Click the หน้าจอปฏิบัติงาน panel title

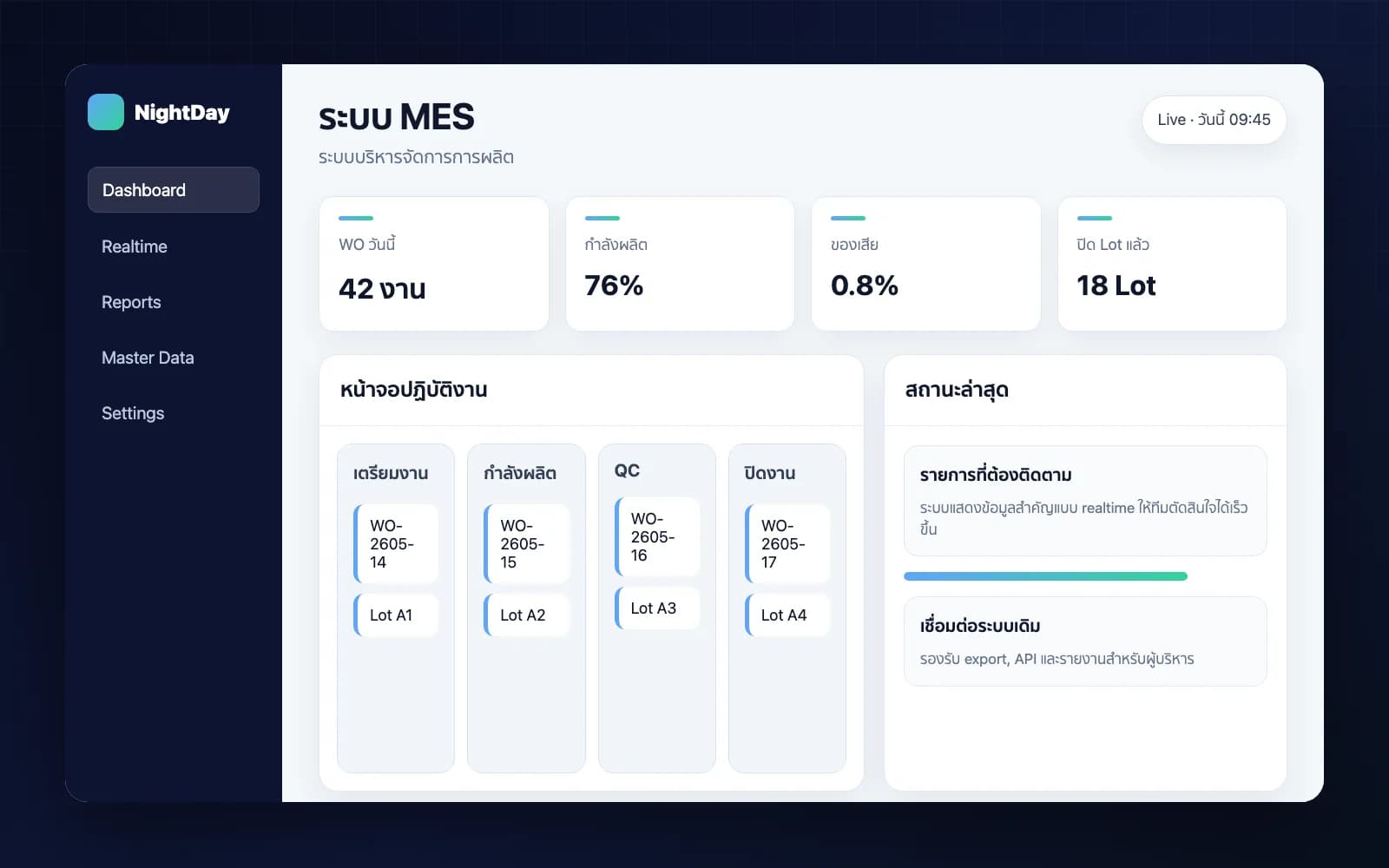tap(413, 390)
